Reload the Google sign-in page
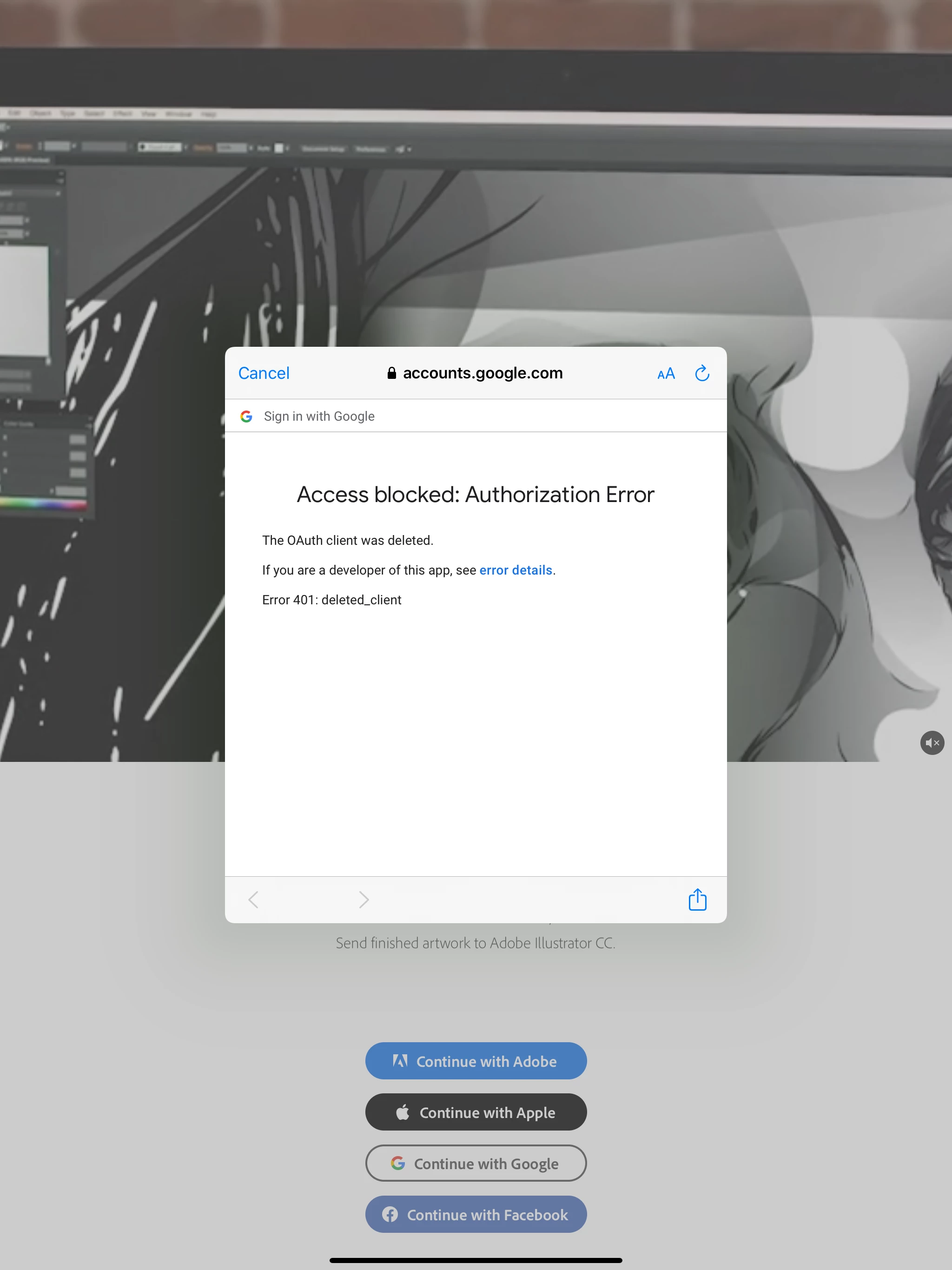 [x=701, y=374]
